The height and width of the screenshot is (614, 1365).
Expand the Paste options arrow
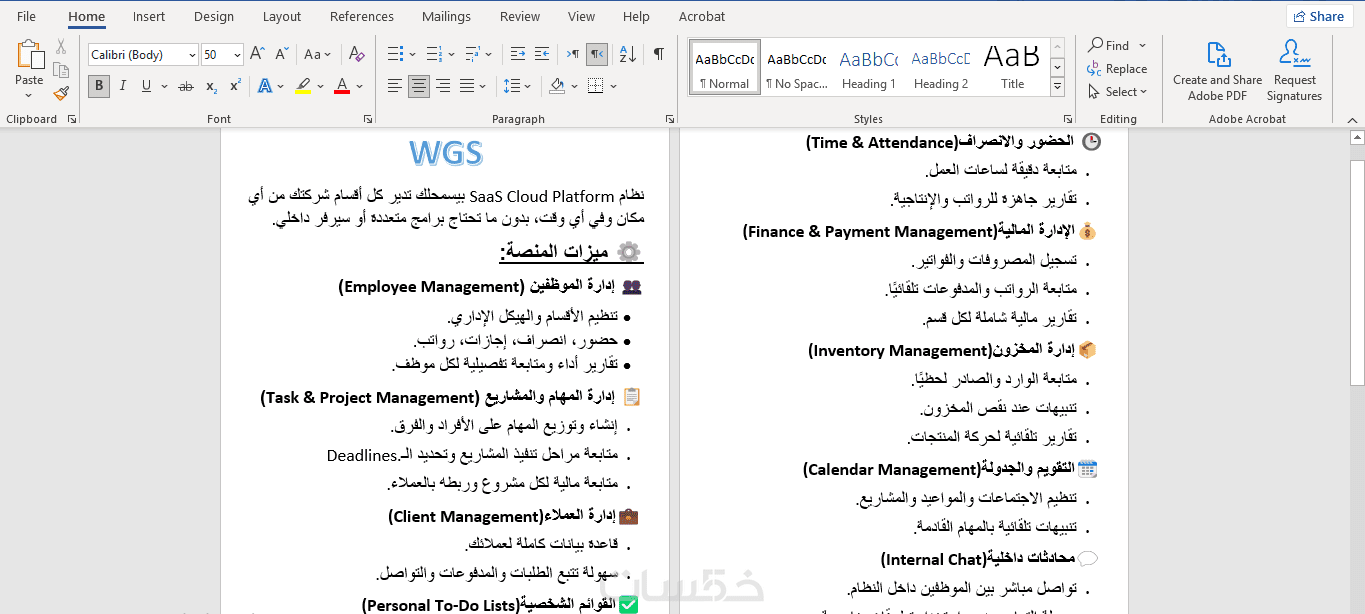(29, 96)
